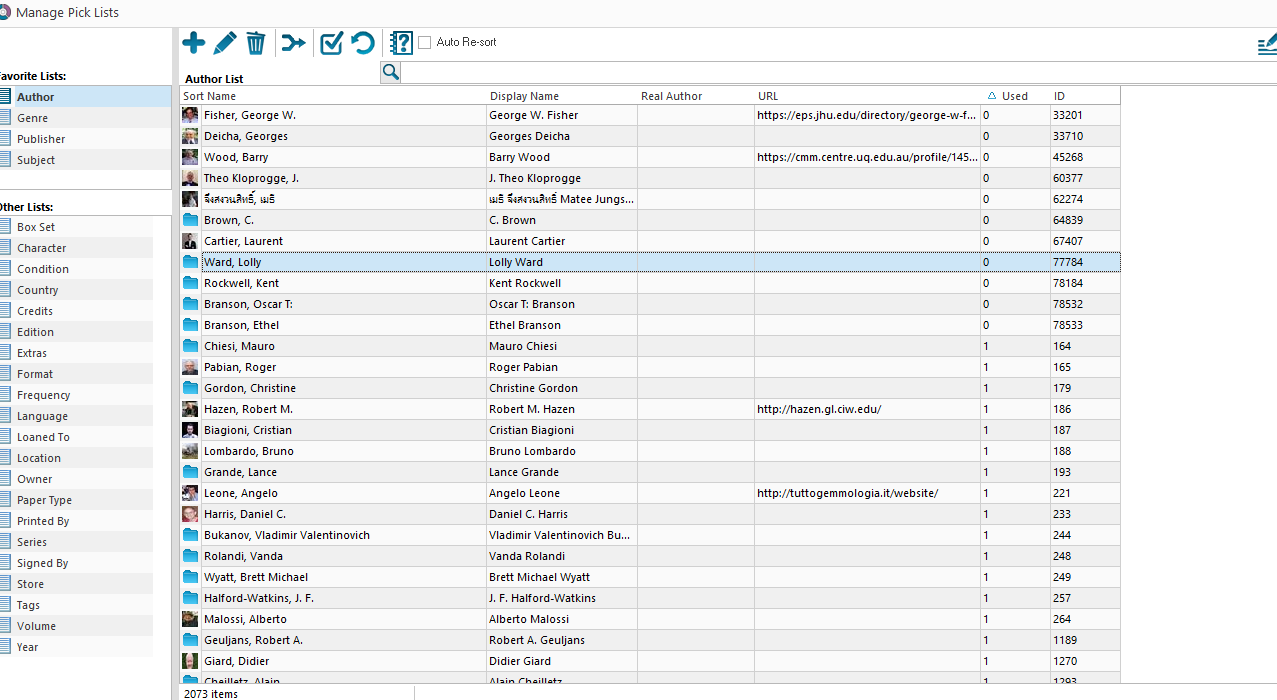This screenshot has width=1277, height=700.
Task: Click the search text field
Action: [800, 72]
